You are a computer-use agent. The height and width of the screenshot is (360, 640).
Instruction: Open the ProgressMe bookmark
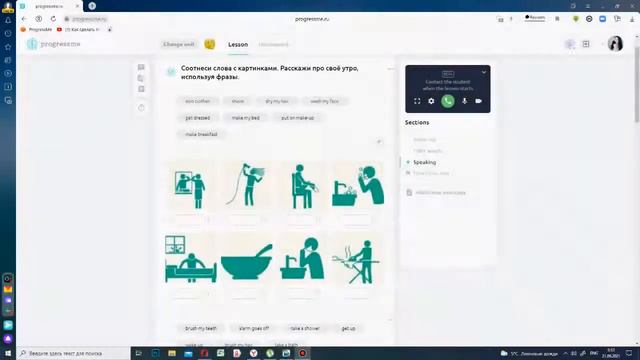tap(36, 29)
